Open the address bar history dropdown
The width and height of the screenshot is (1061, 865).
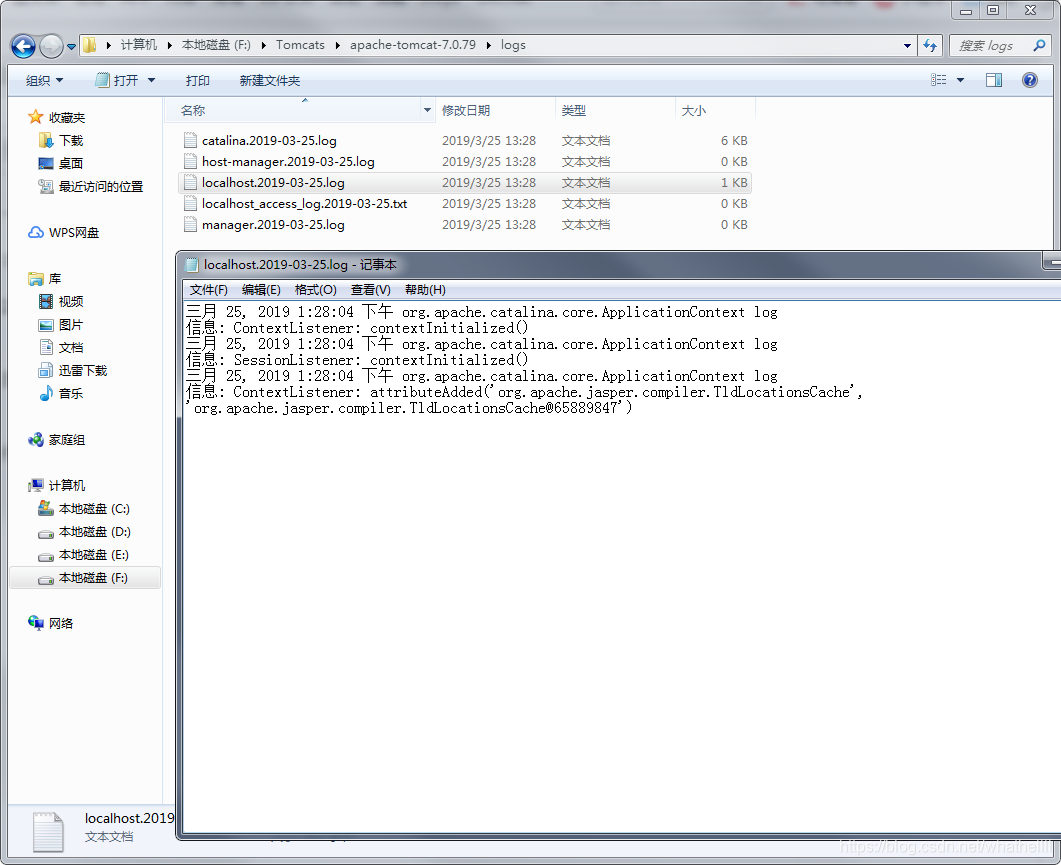[907, 45]
